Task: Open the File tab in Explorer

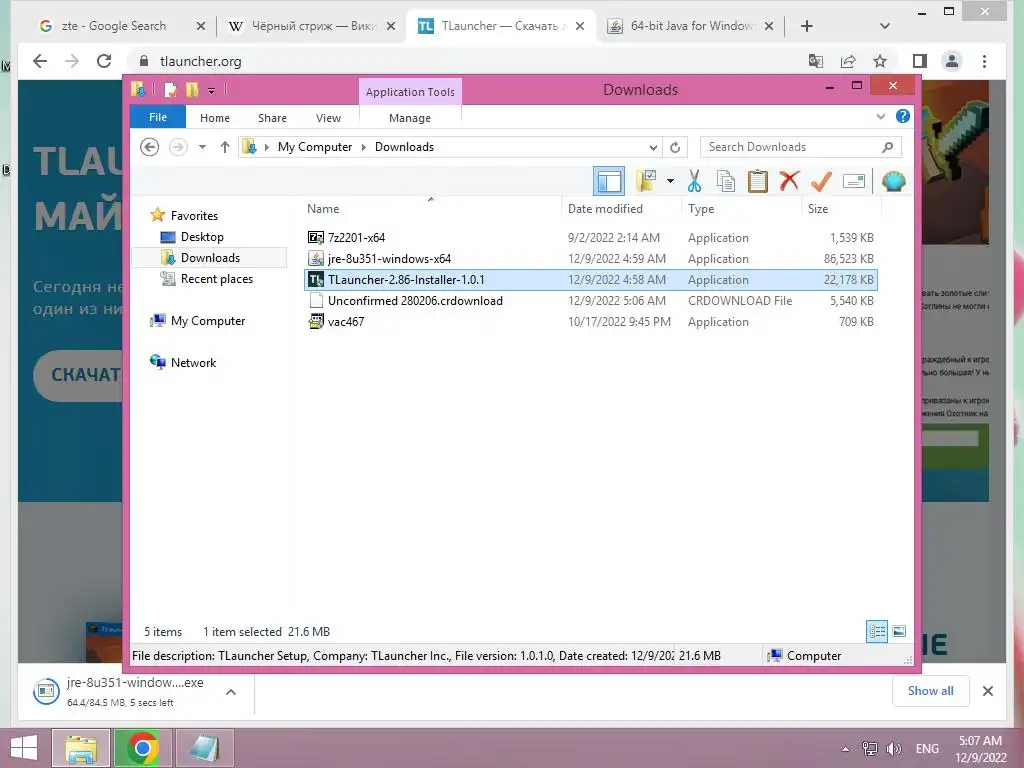Action: pyautogui.click(x=158, y=117)
